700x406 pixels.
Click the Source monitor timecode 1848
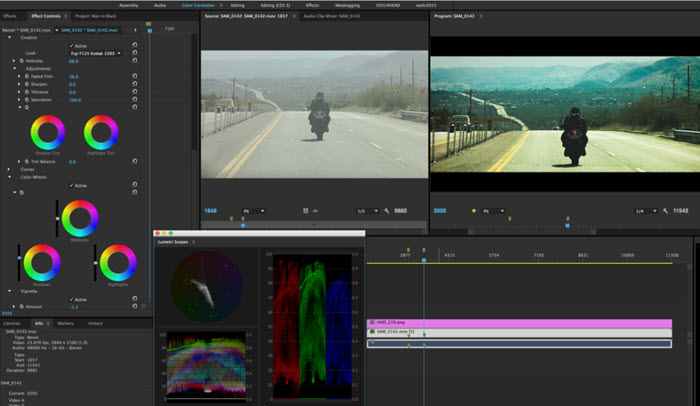point(210,211)
